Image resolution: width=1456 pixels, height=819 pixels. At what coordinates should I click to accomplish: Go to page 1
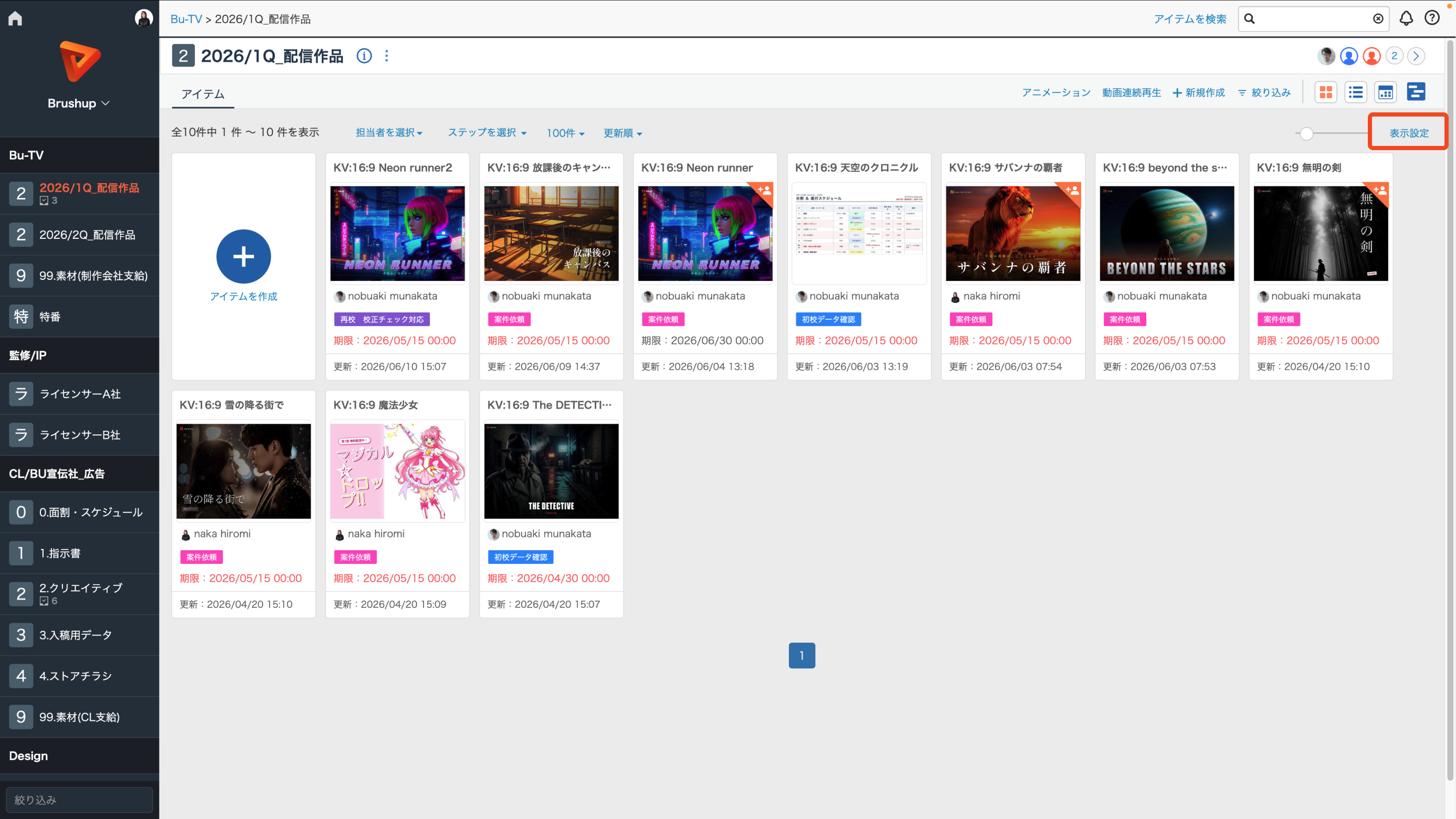(801, 656)
